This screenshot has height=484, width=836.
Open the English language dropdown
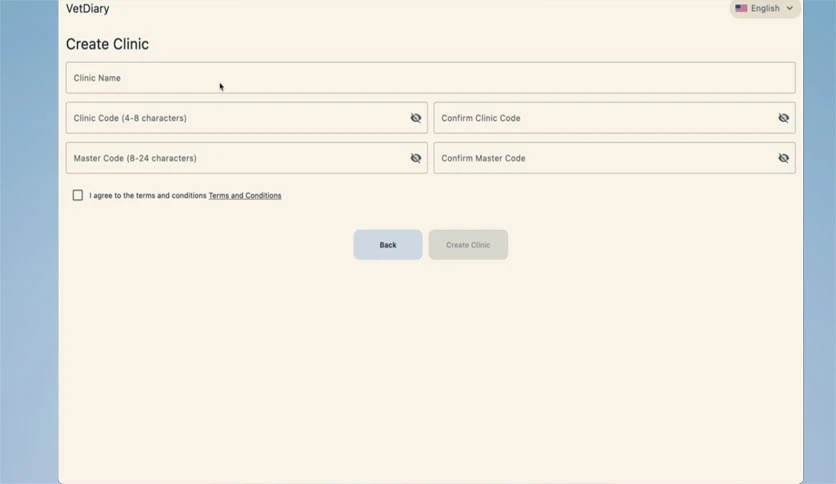point(765,9)
